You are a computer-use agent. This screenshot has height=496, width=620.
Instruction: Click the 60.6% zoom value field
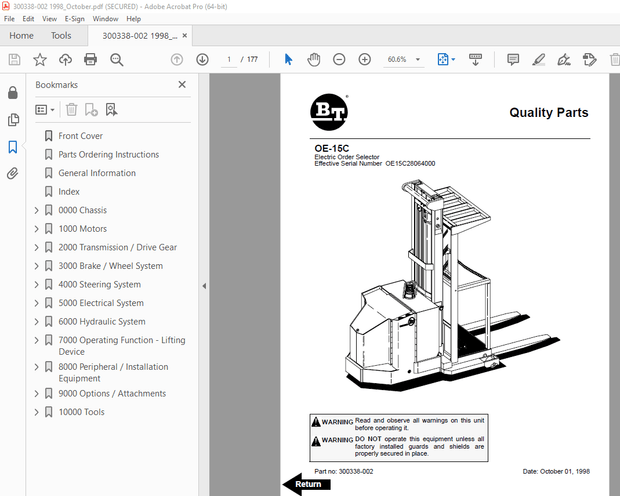pyautogui.click(x=397, y=60)
